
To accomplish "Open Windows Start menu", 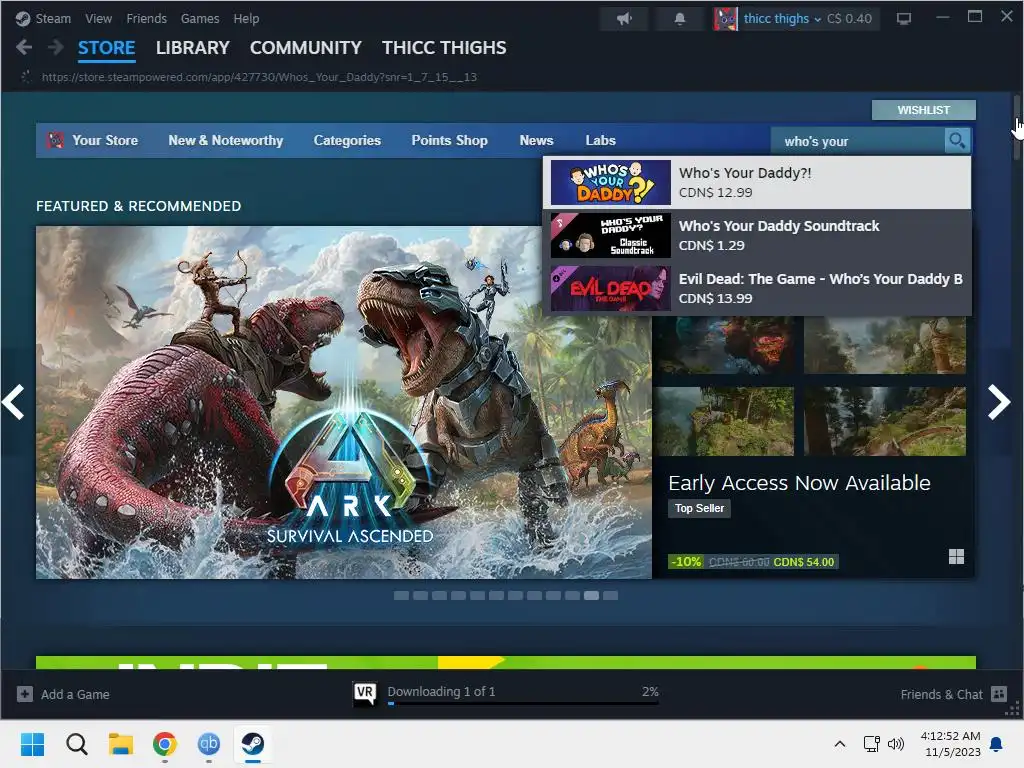I will pyautogui.click(x=33, y=744).
